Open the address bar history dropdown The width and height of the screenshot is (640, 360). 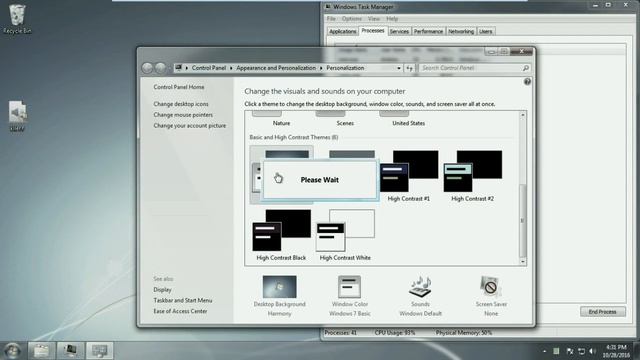coord(399,68)
